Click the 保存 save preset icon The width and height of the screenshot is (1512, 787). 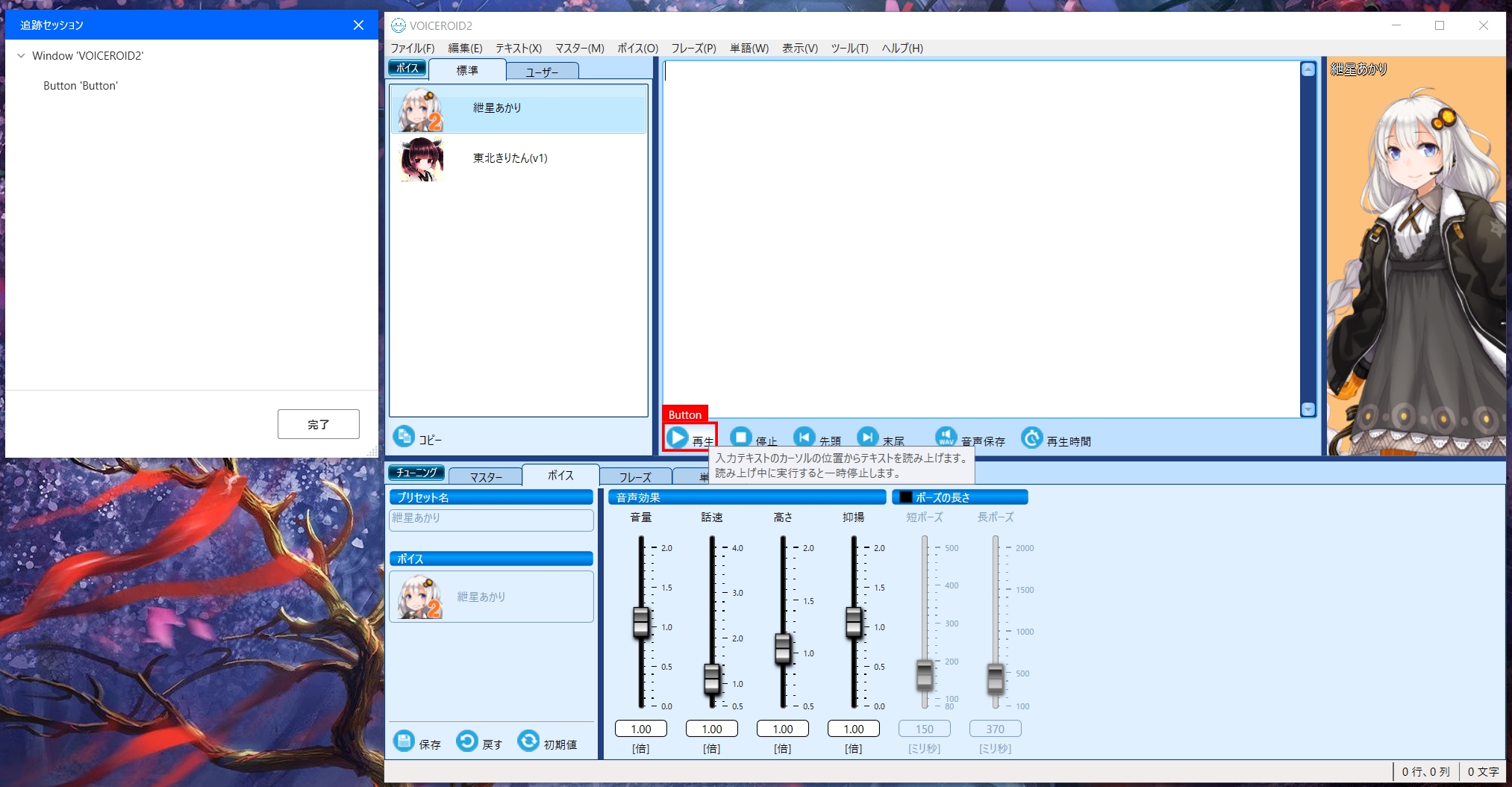(404, 741)
